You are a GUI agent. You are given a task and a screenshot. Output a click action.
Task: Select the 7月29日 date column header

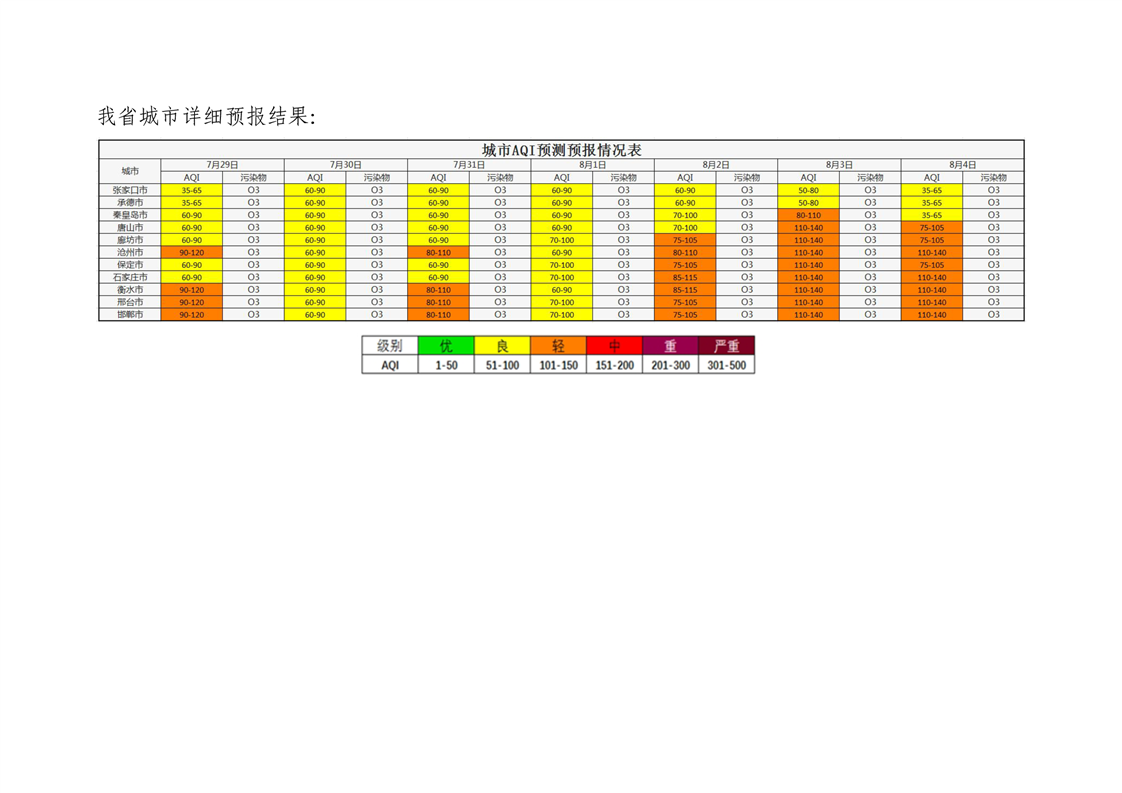click(x=222, y=164)
